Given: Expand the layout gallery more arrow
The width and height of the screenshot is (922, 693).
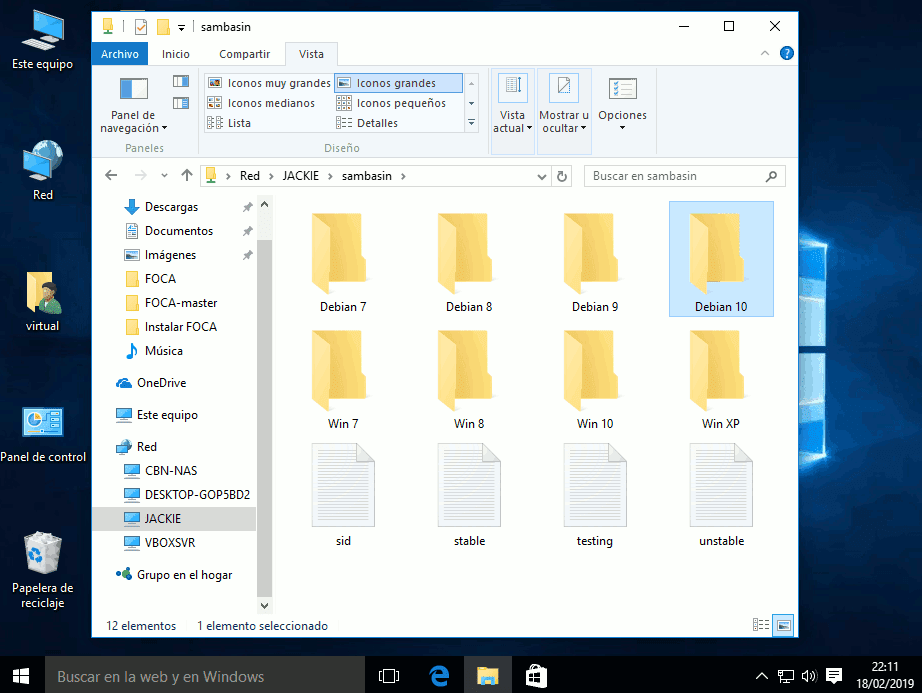Looking at the screenshot, I should coord(472,123).
